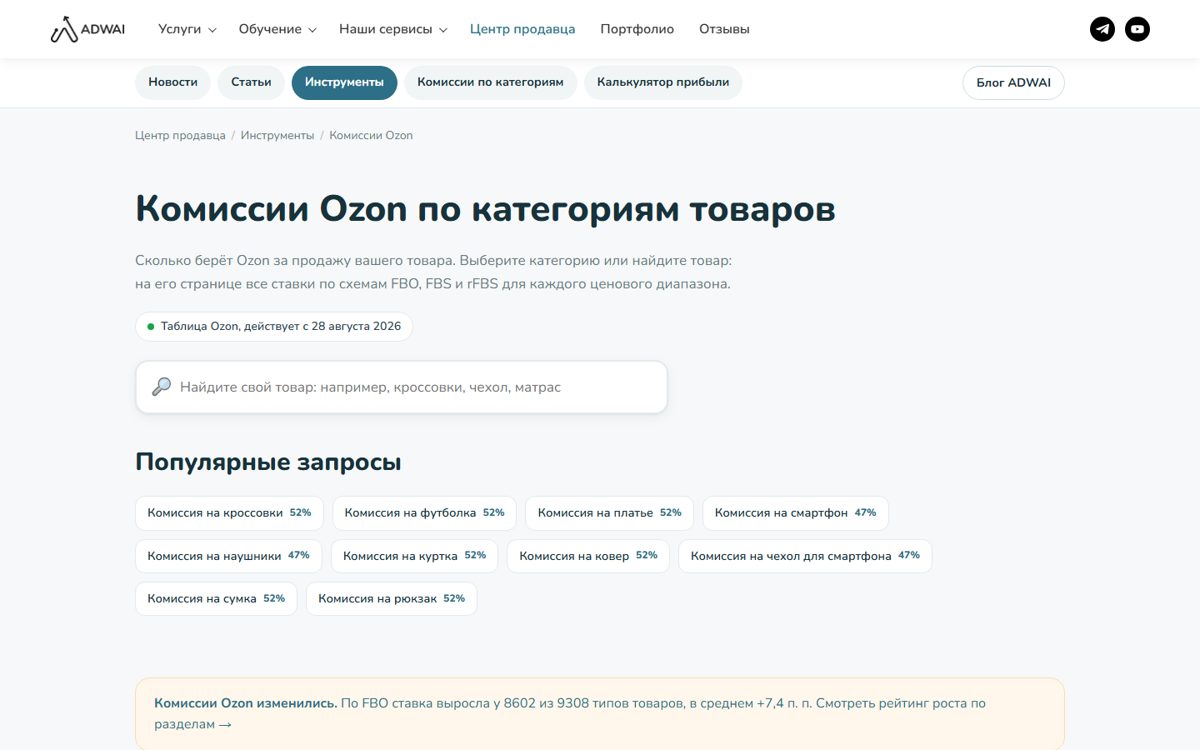Click the Популярные запросы heading
1200x750 pixels.
tap(268, 462)
